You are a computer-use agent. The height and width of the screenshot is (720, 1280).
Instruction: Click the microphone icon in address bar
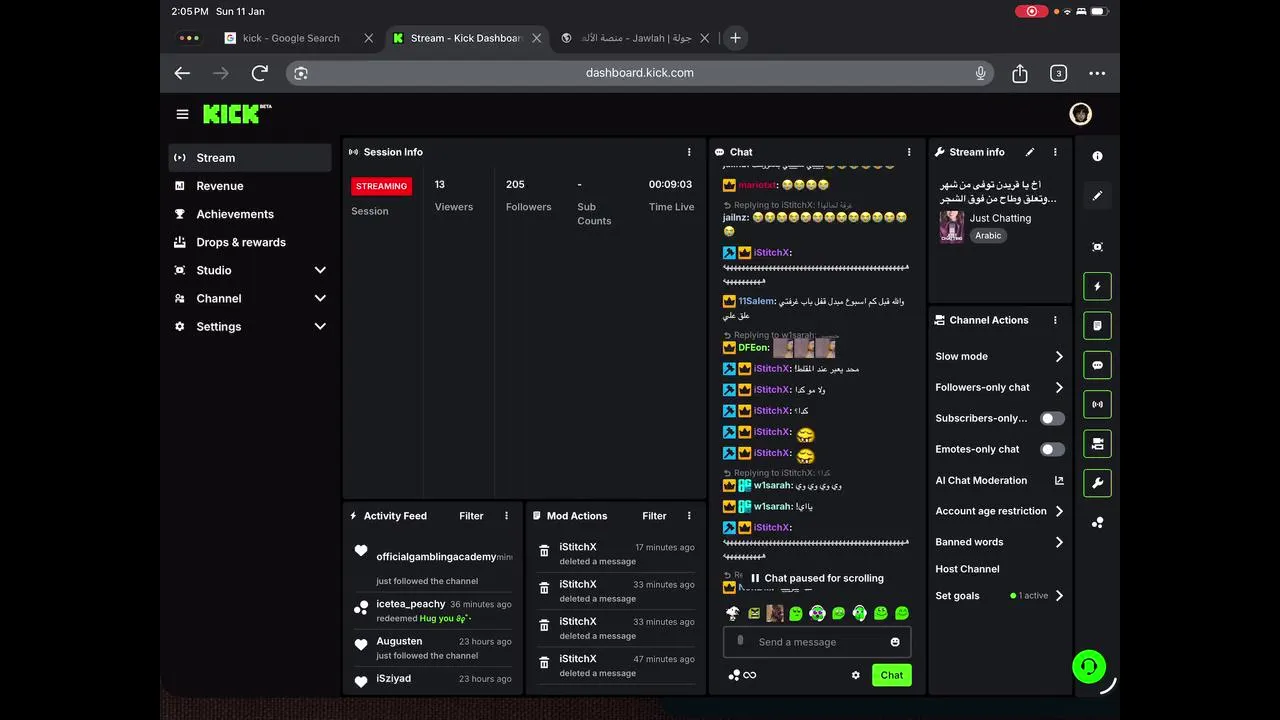tap(981, 73)
